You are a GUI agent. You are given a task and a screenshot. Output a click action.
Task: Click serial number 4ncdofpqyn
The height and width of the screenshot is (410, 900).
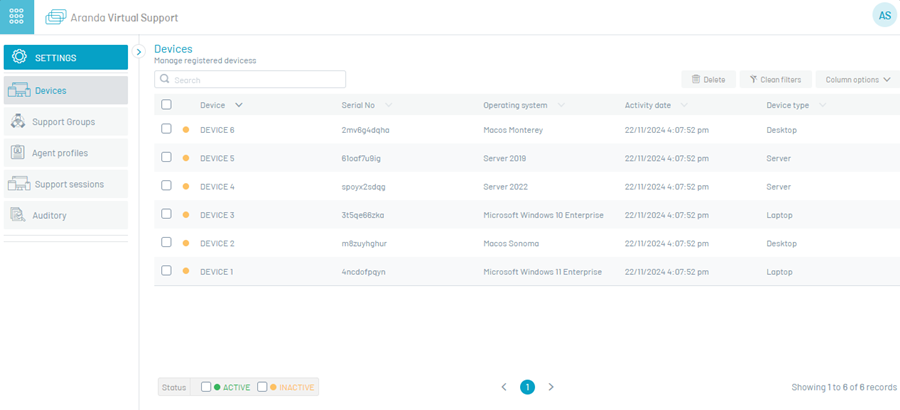363,272
